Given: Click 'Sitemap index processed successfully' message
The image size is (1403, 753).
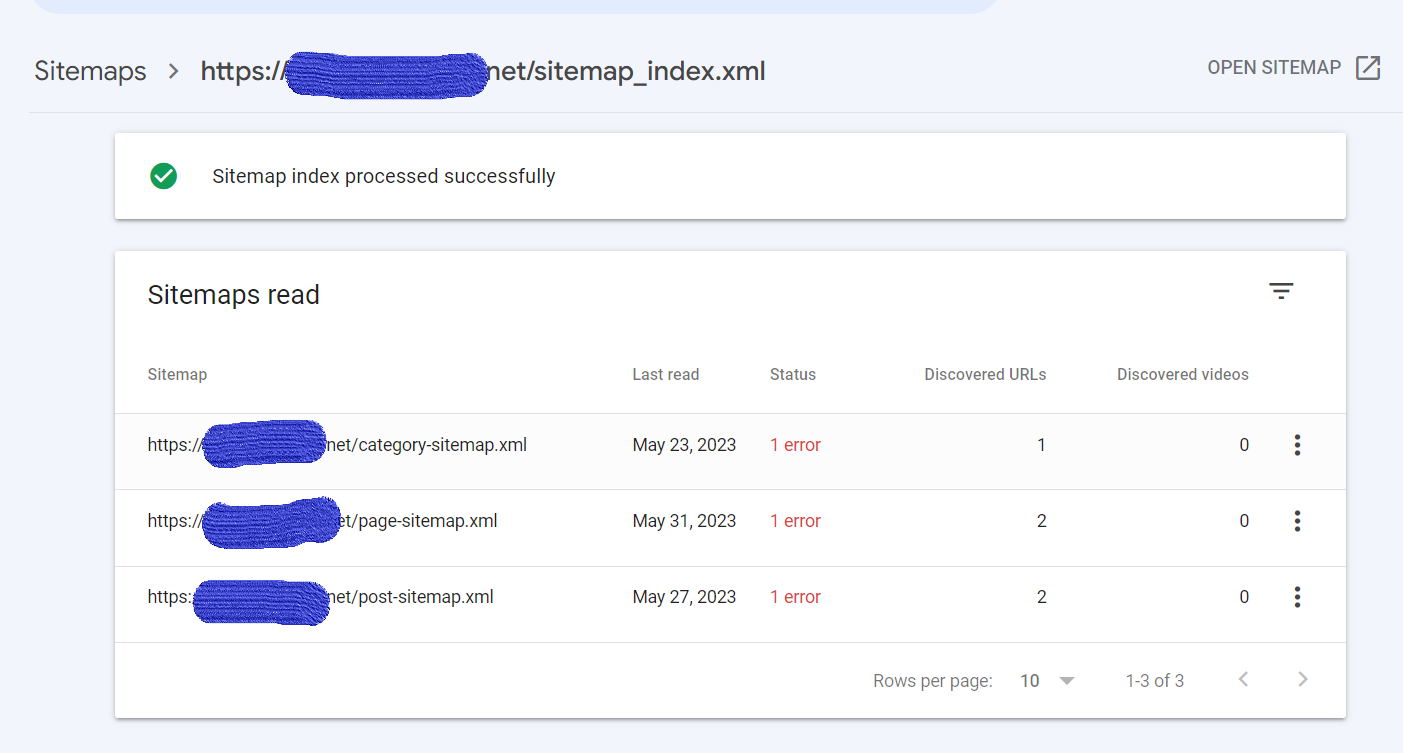Looking at the screenshot, I should tap(384, 176).
